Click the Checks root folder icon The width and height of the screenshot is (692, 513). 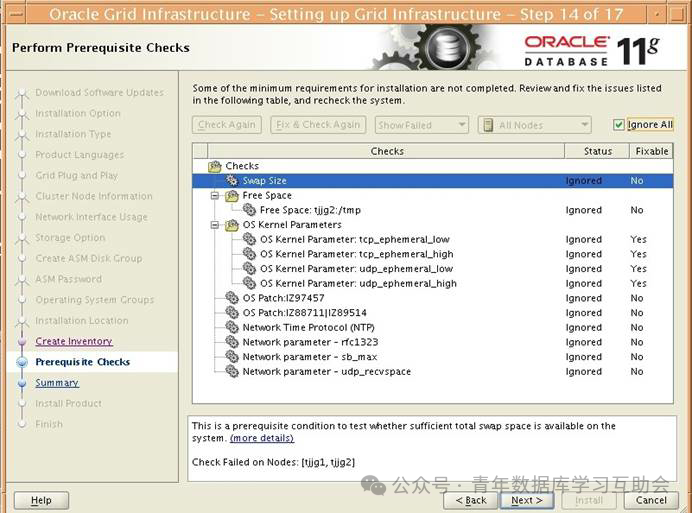(215, 166)
